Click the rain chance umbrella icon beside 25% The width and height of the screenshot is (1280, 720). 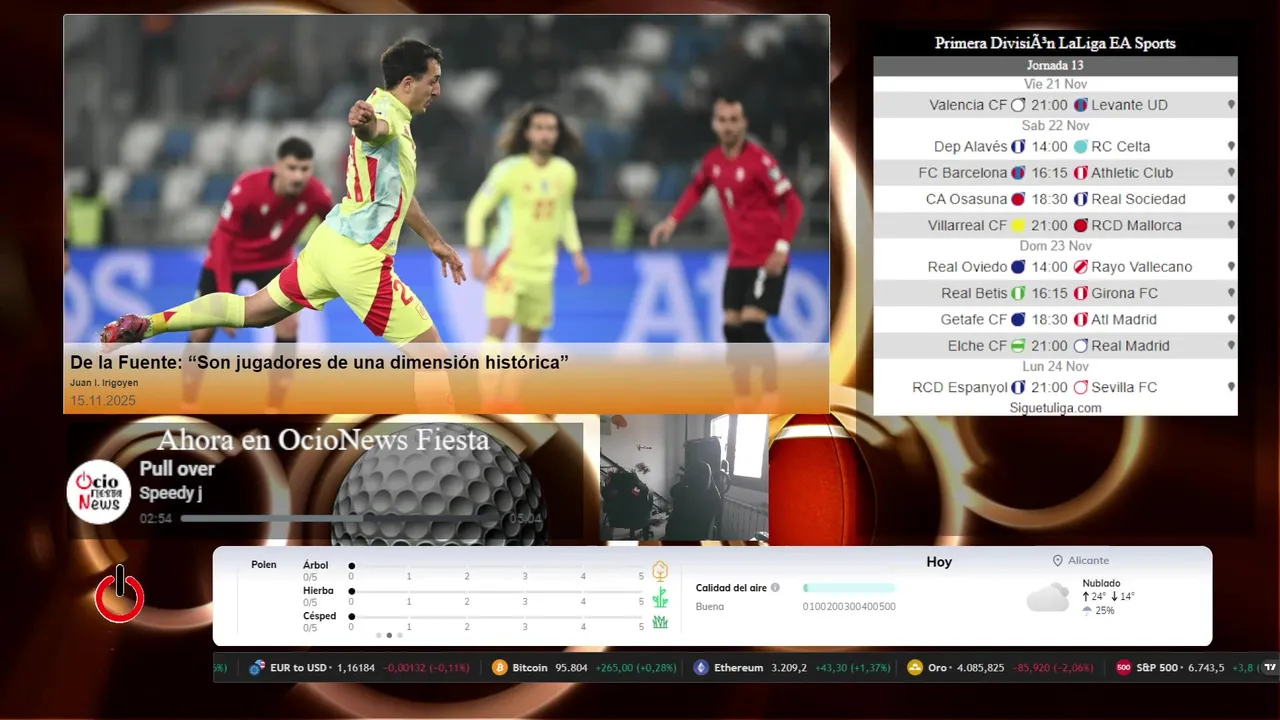click(1087, 610)
